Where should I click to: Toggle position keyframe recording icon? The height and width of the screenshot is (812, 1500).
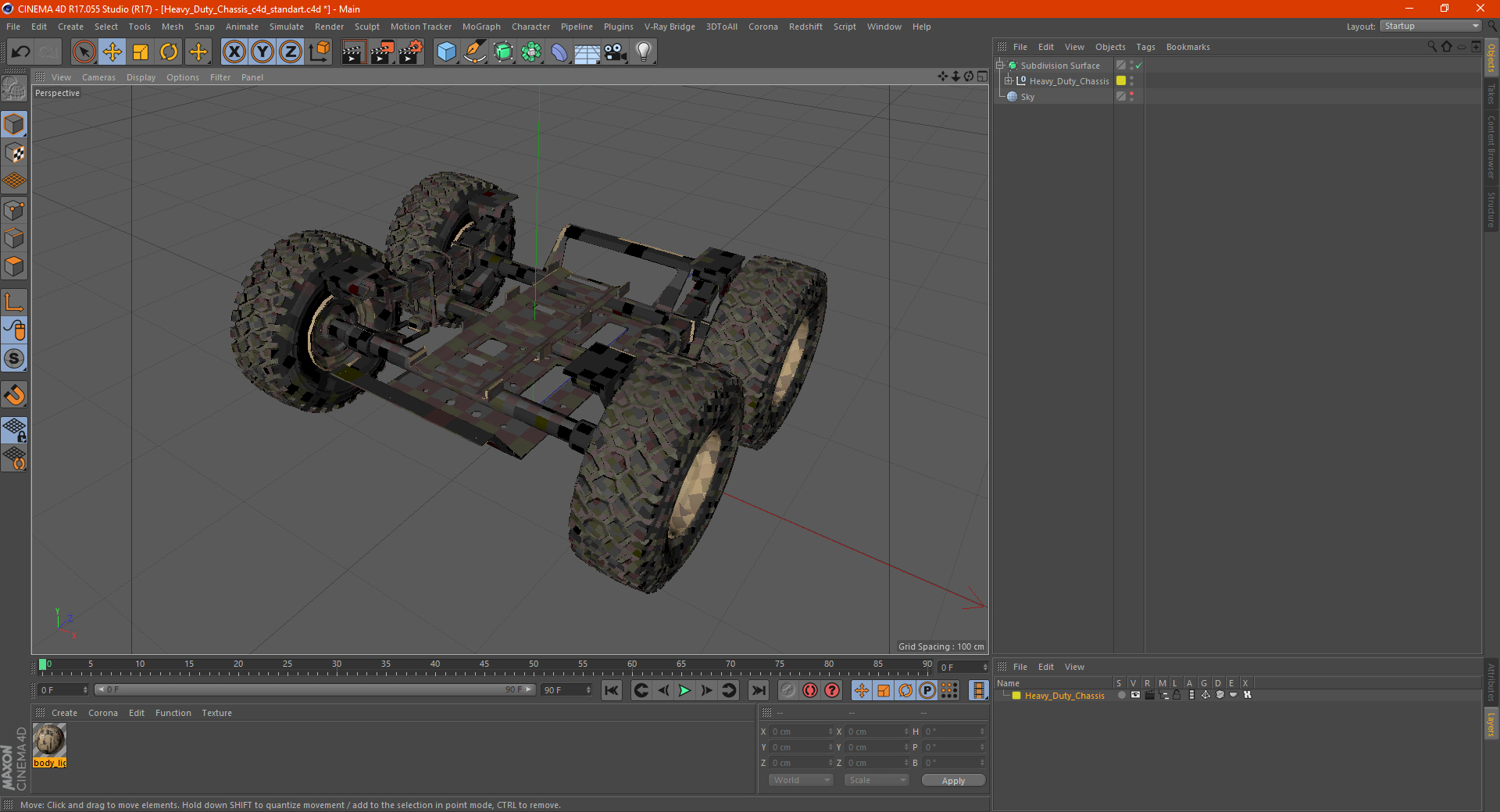862,690
